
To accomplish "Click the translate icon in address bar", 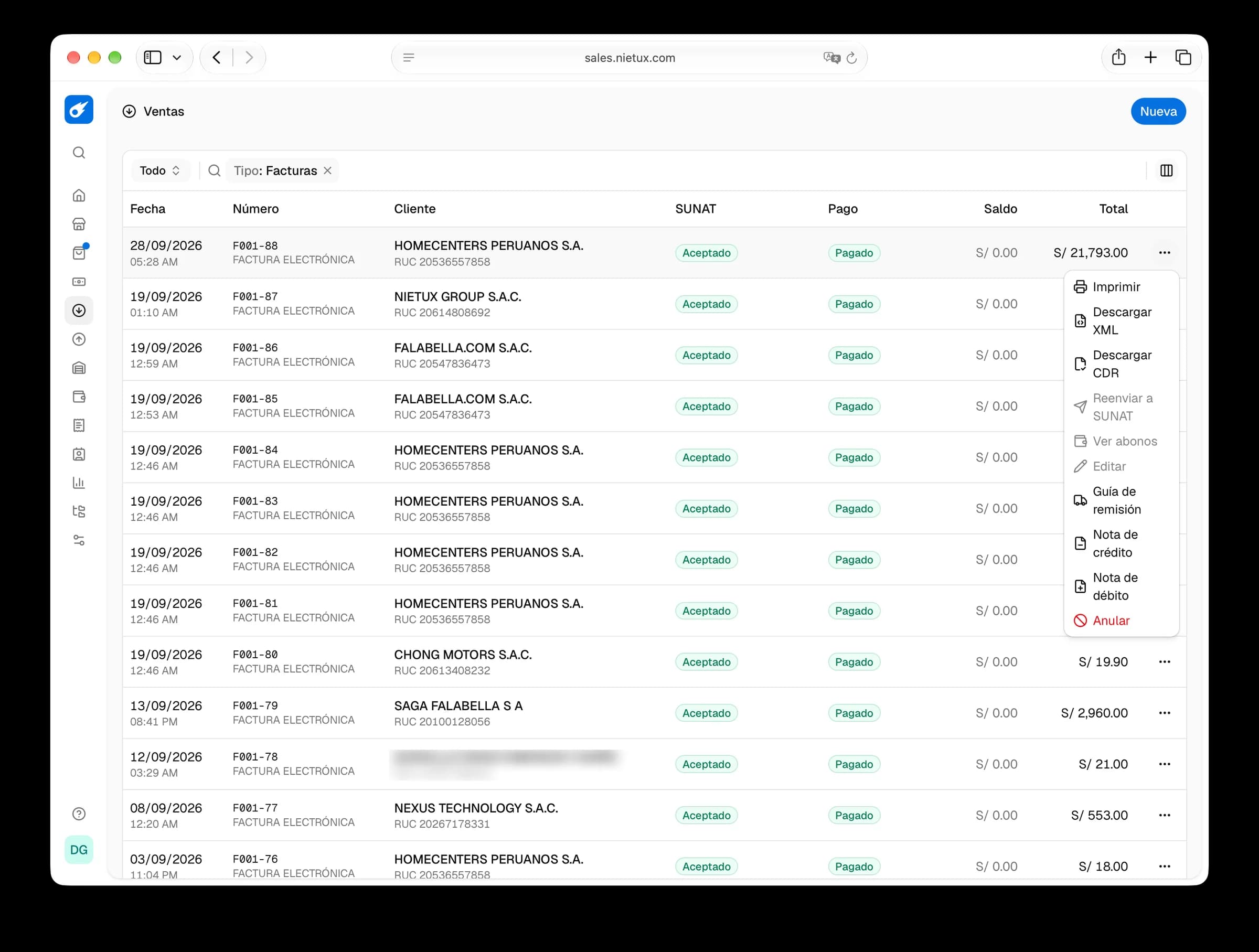I will (831, 58).
